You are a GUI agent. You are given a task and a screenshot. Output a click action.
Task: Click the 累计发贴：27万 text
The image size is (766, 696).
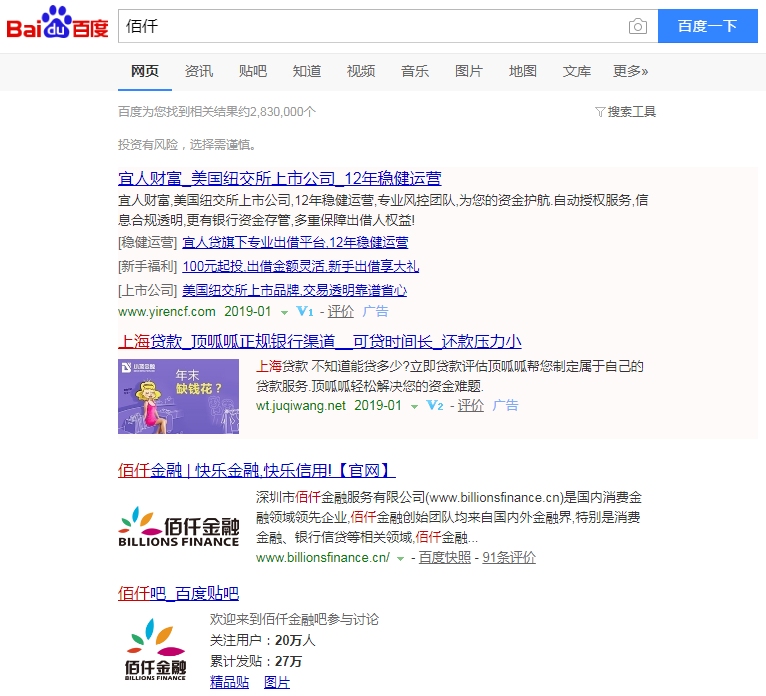(255, 661)
